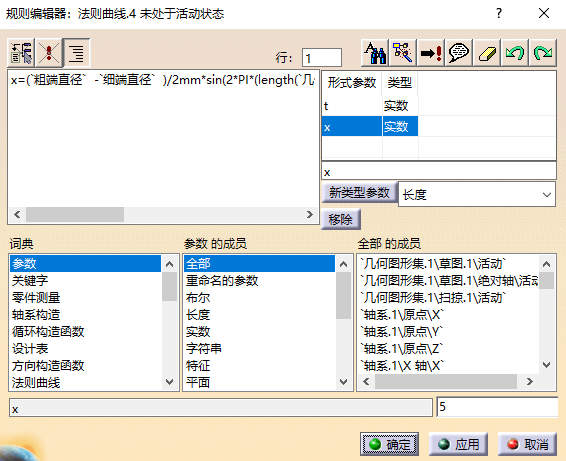Viewport: 566px width, 461px height.
Task: Click the green undo arrow icon
Action: [x=515, y=53]
